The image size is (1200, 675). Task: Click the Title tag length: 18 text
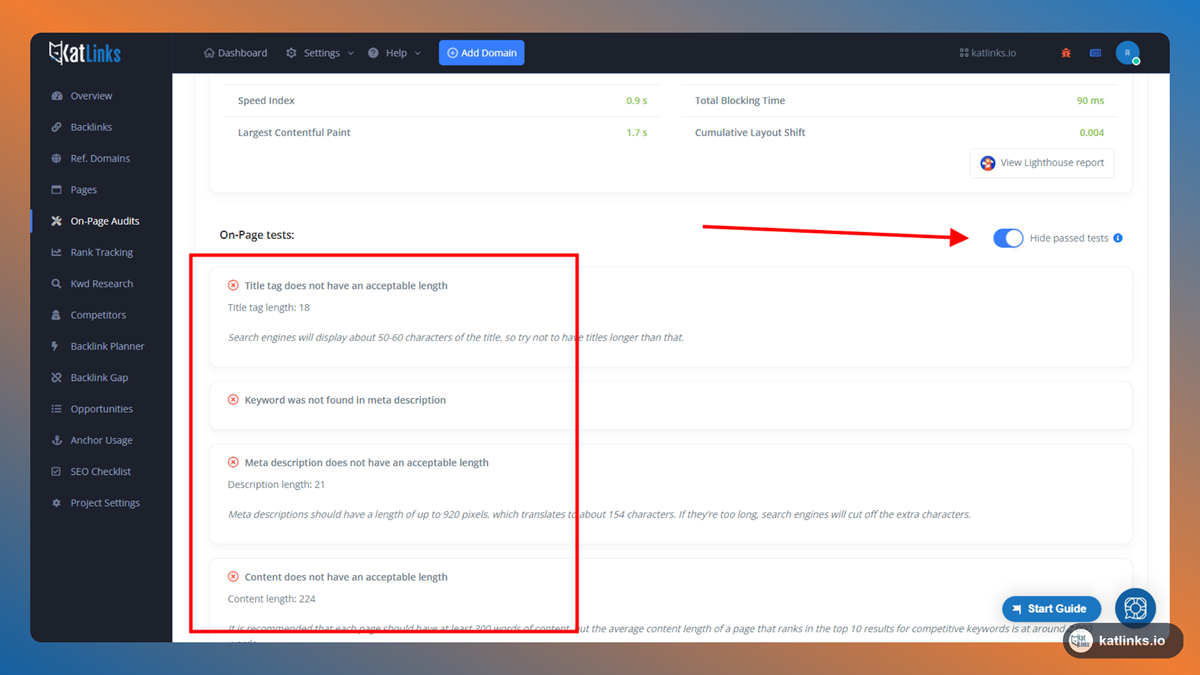(269, 308)
